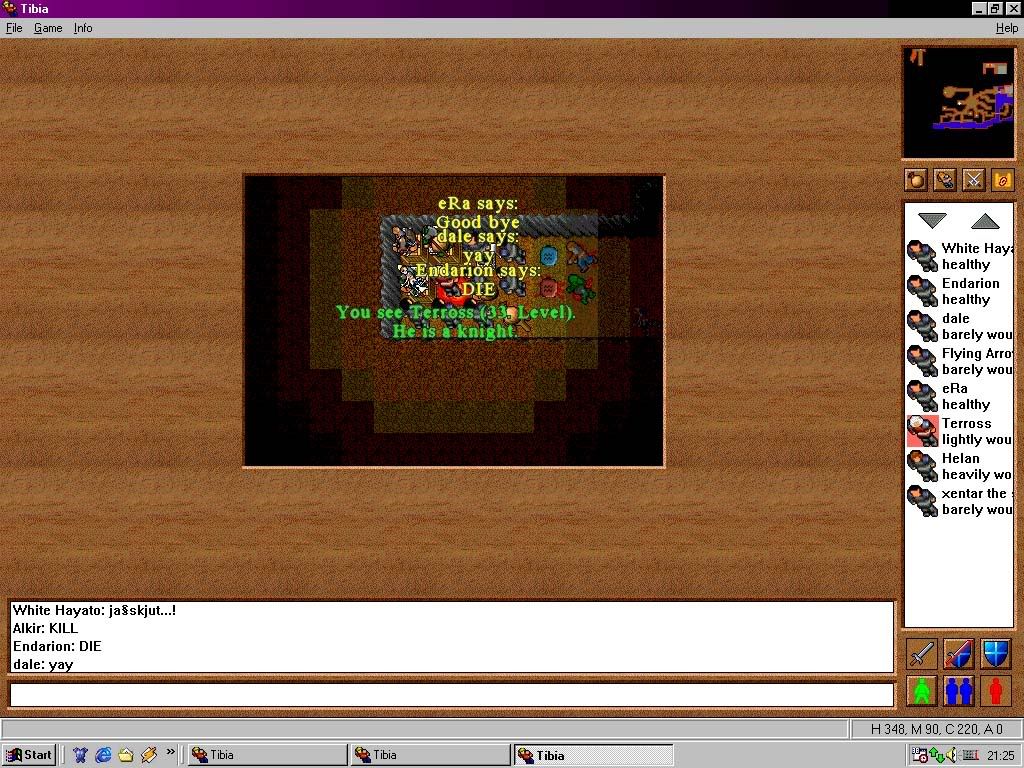
Task: Click the task scheduler tray icon
Action: (920, 756)
